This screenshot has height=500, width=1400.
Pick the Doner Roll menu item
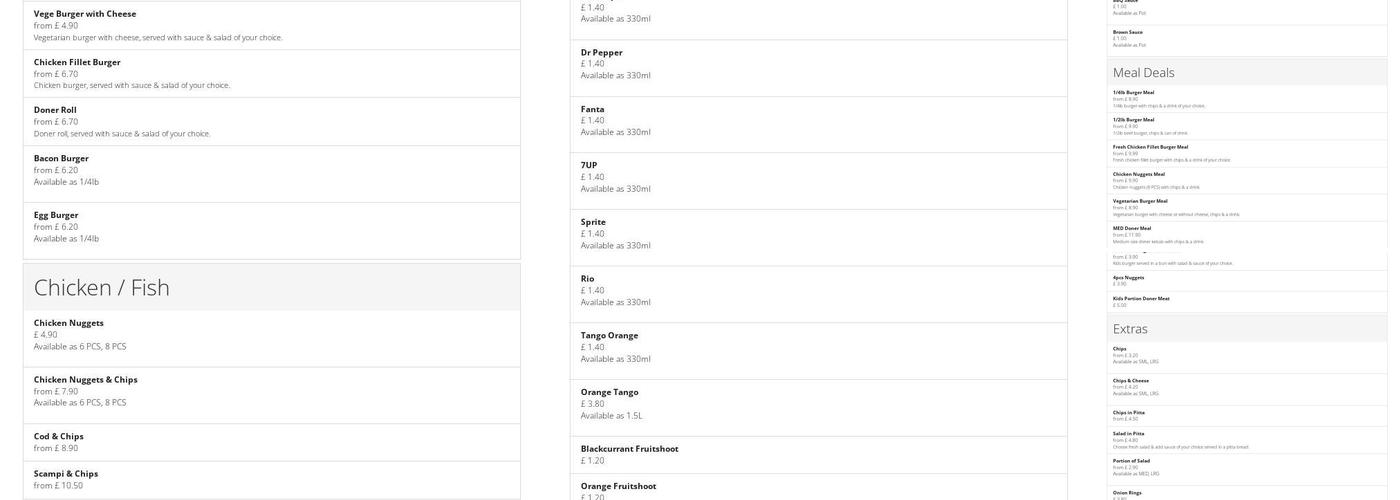[x=55, y=110]
